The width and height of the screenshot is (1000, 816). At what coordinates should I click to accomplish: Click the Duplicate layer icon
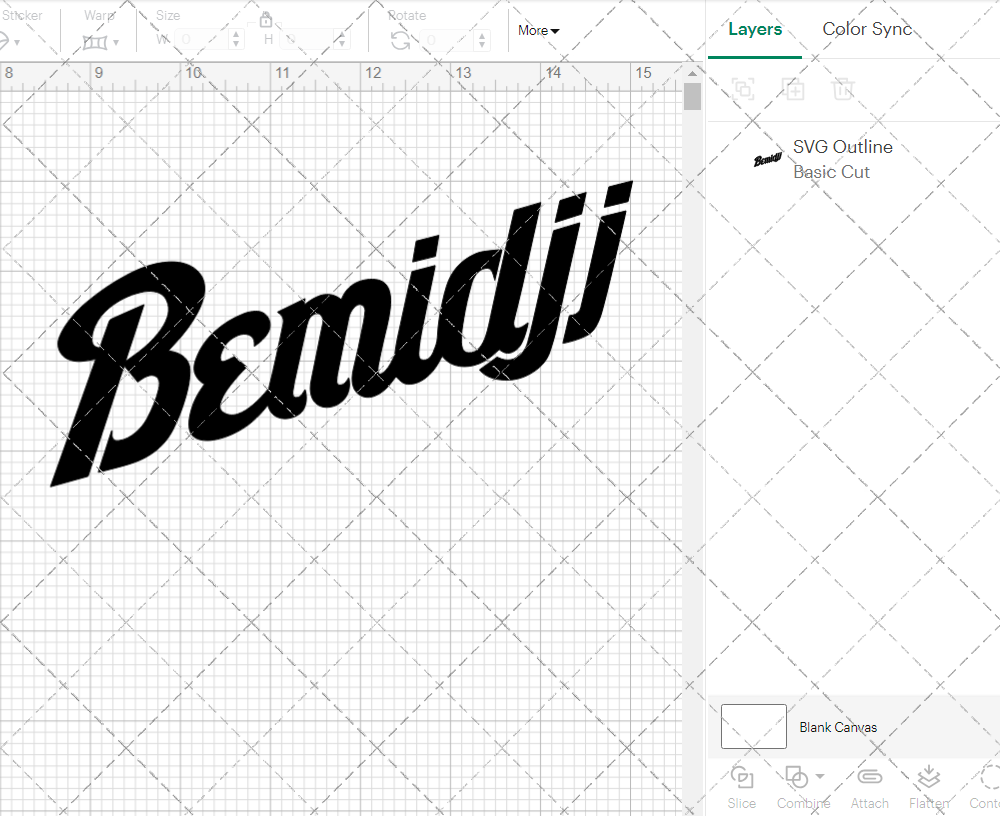pos(794,89)
